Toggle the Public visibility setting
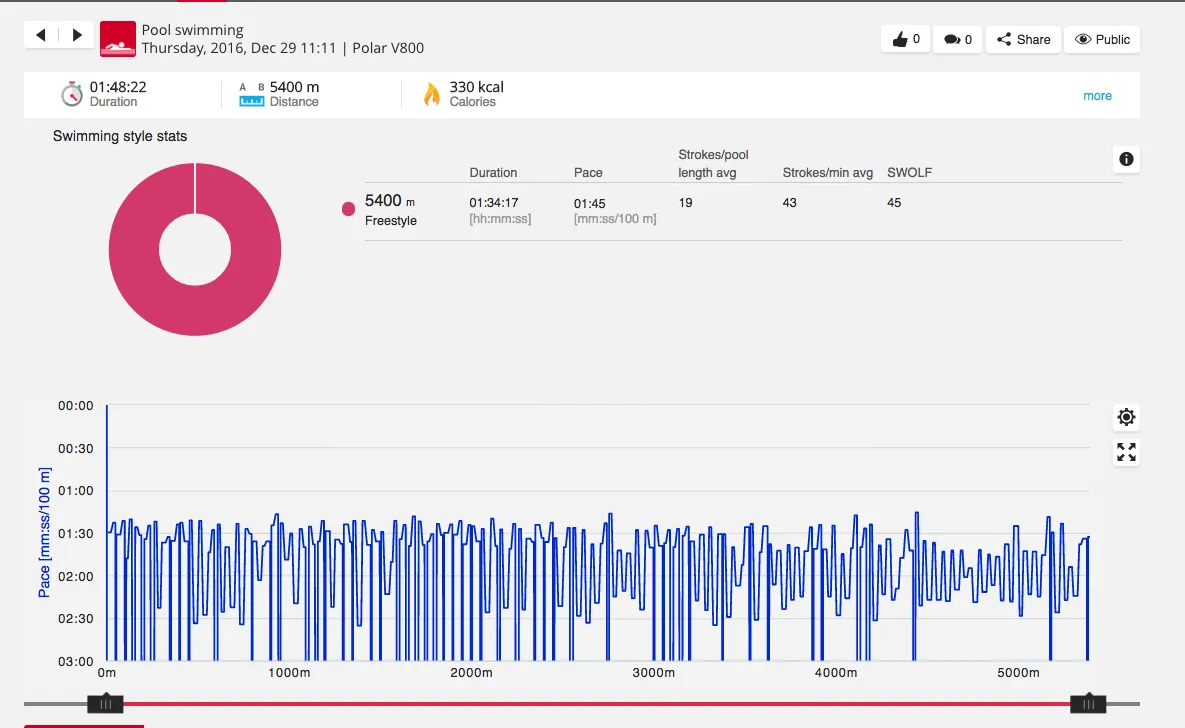This screenshot has width=1185, height=728. coord(1101,40)
